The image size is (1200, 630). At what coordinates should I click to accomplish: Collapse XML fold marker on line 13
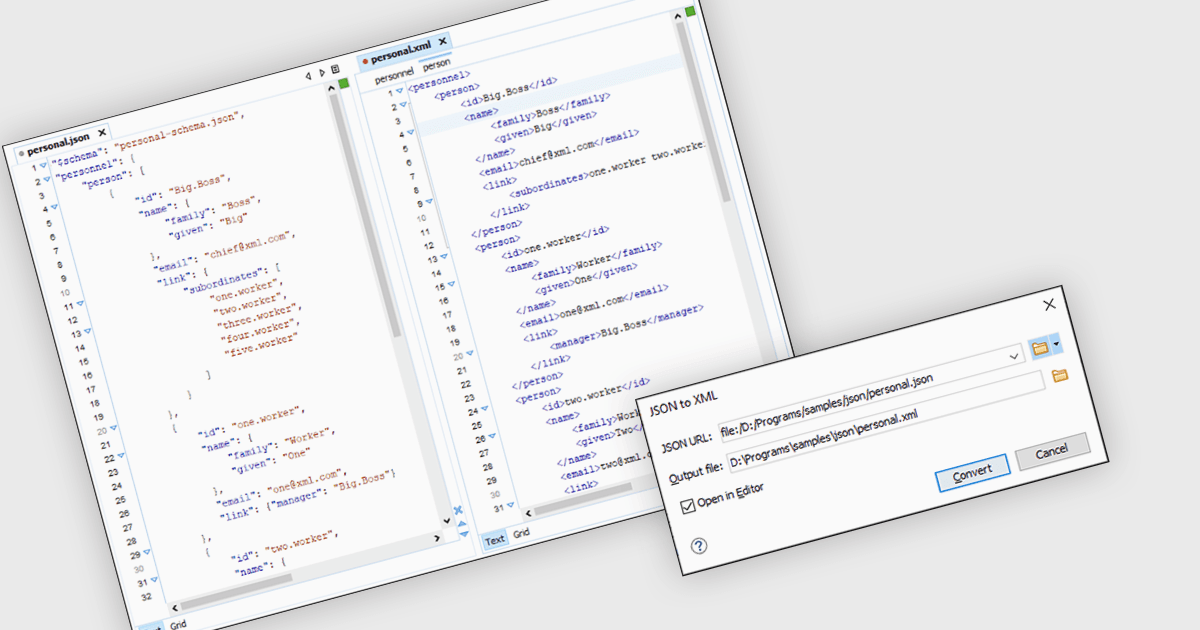point(444,257)
